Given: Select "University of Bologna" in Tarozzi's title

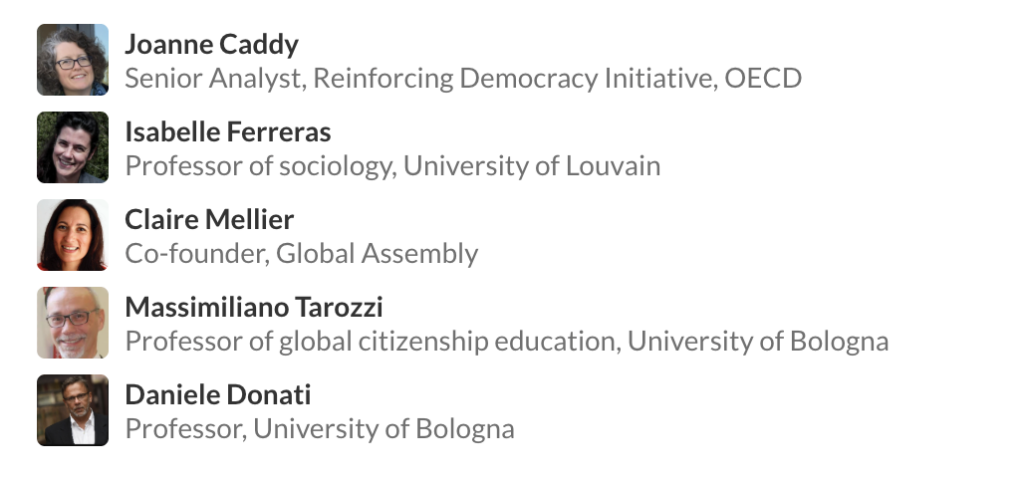Looking at the screenshot, I should (757, 342).
